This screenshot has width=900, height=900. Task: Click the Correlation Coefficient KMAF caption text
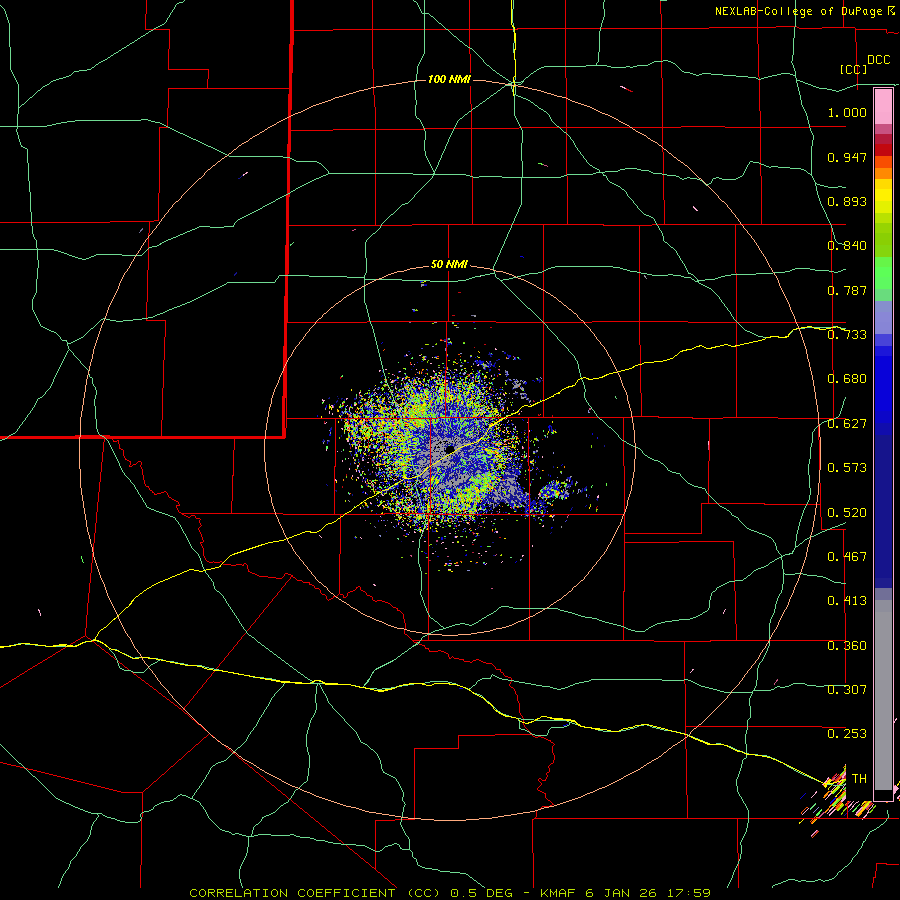coord(450,893)
